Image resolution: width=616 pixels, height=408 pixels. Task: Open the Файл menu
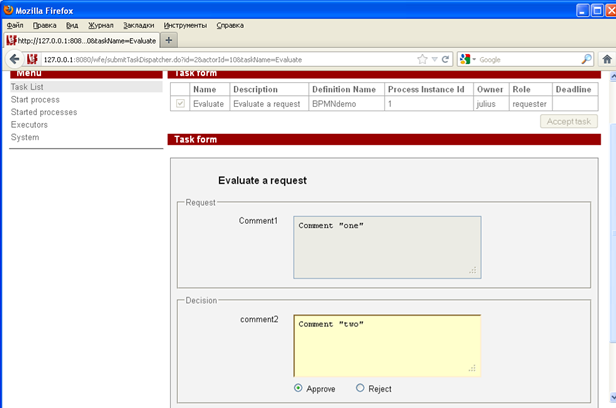tap(15, 26)
